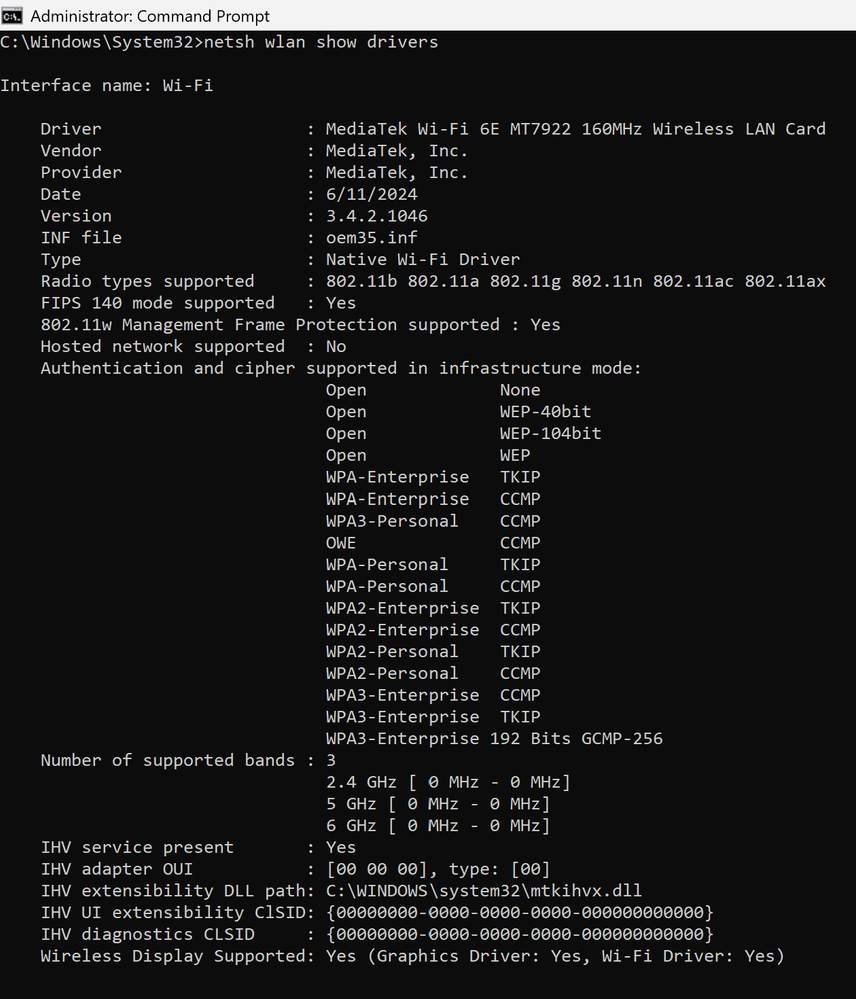Click the oem35.inf file name

pyautogui.click(x=372, y=238)
